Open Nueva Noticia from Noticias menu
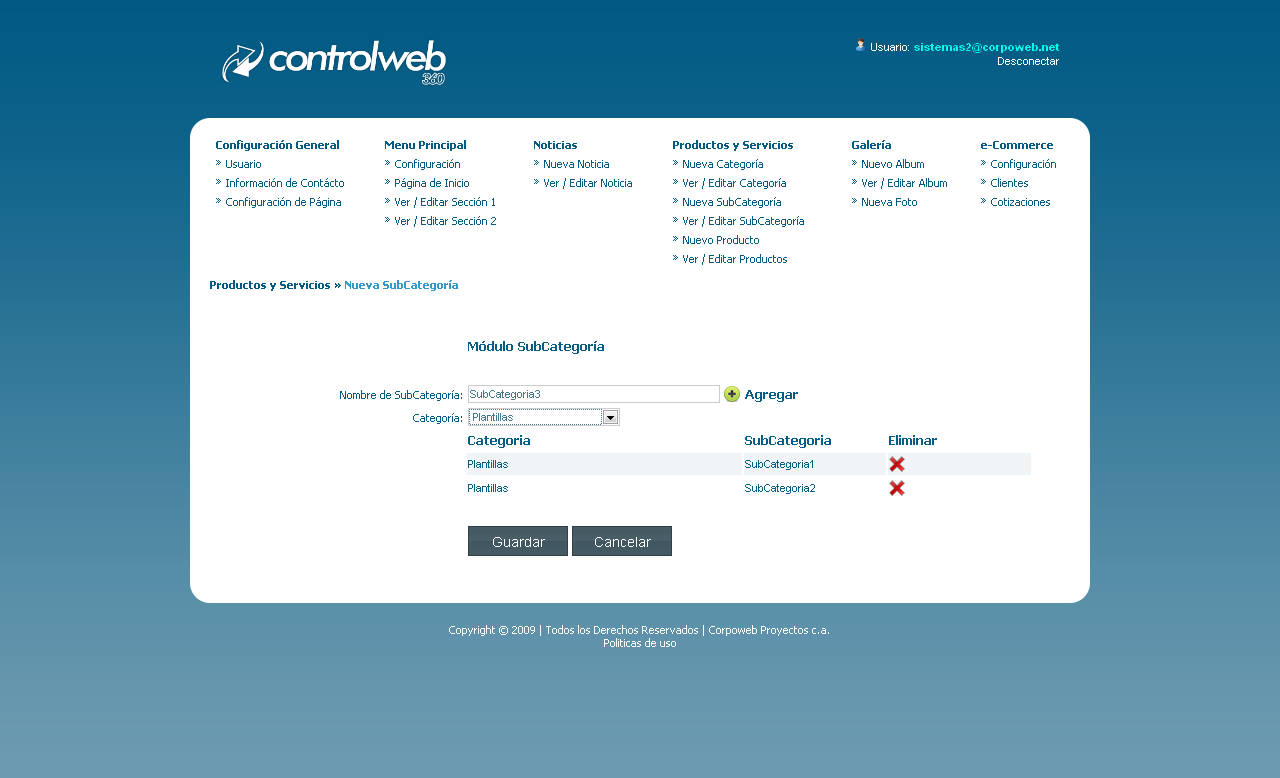This screenshot has width=1280, height=778. [x=576, y=164]
